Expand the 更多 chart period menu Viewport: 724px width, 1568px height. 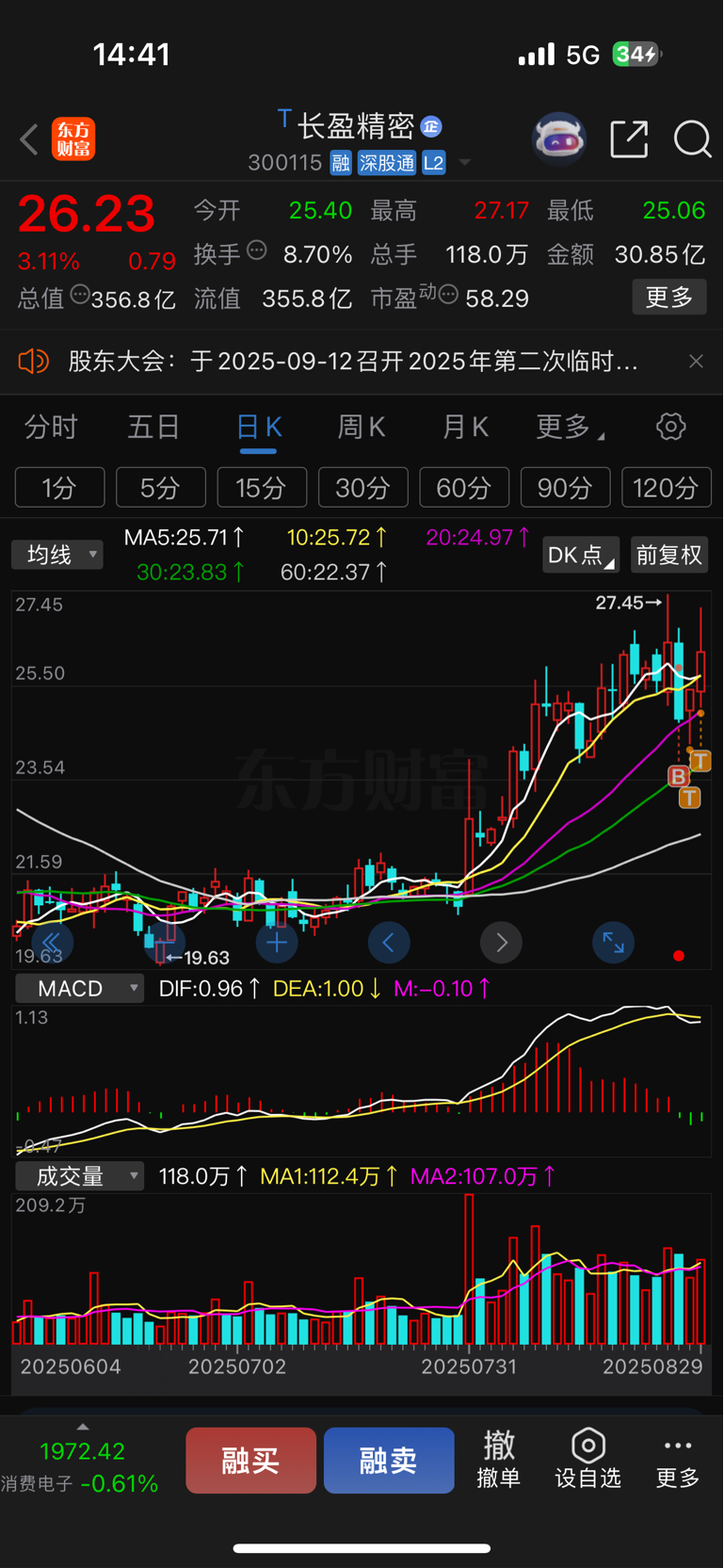coord(569,428)
